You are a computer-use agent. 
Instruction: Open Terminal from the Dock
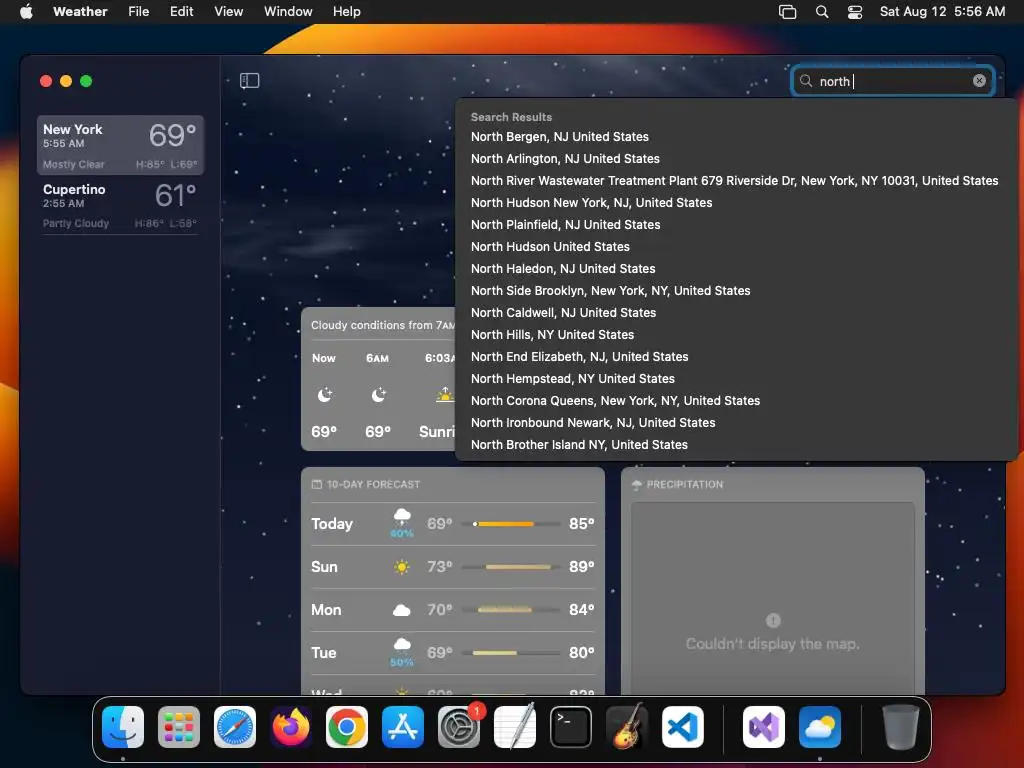[571, 727]
